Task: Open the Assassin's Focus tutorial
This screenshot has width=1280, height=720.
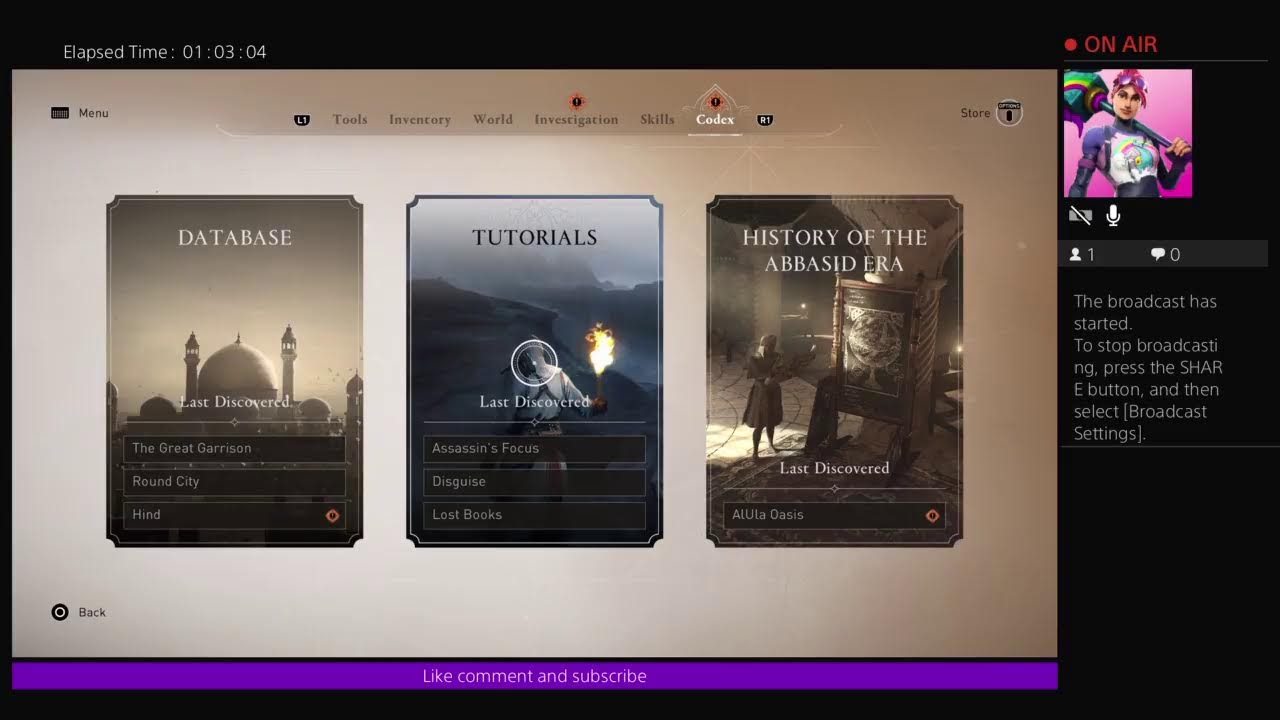Action: (534, 448)
